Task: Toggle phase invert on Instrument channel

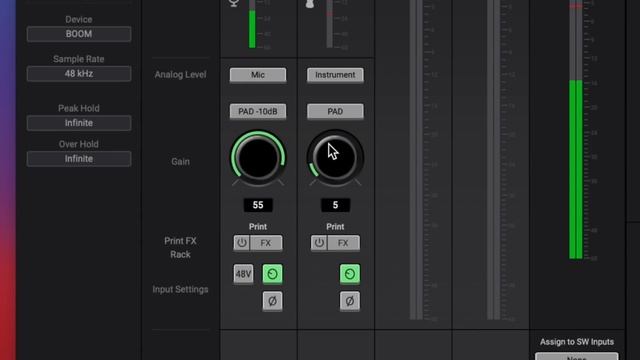Action: coord(350,301)
